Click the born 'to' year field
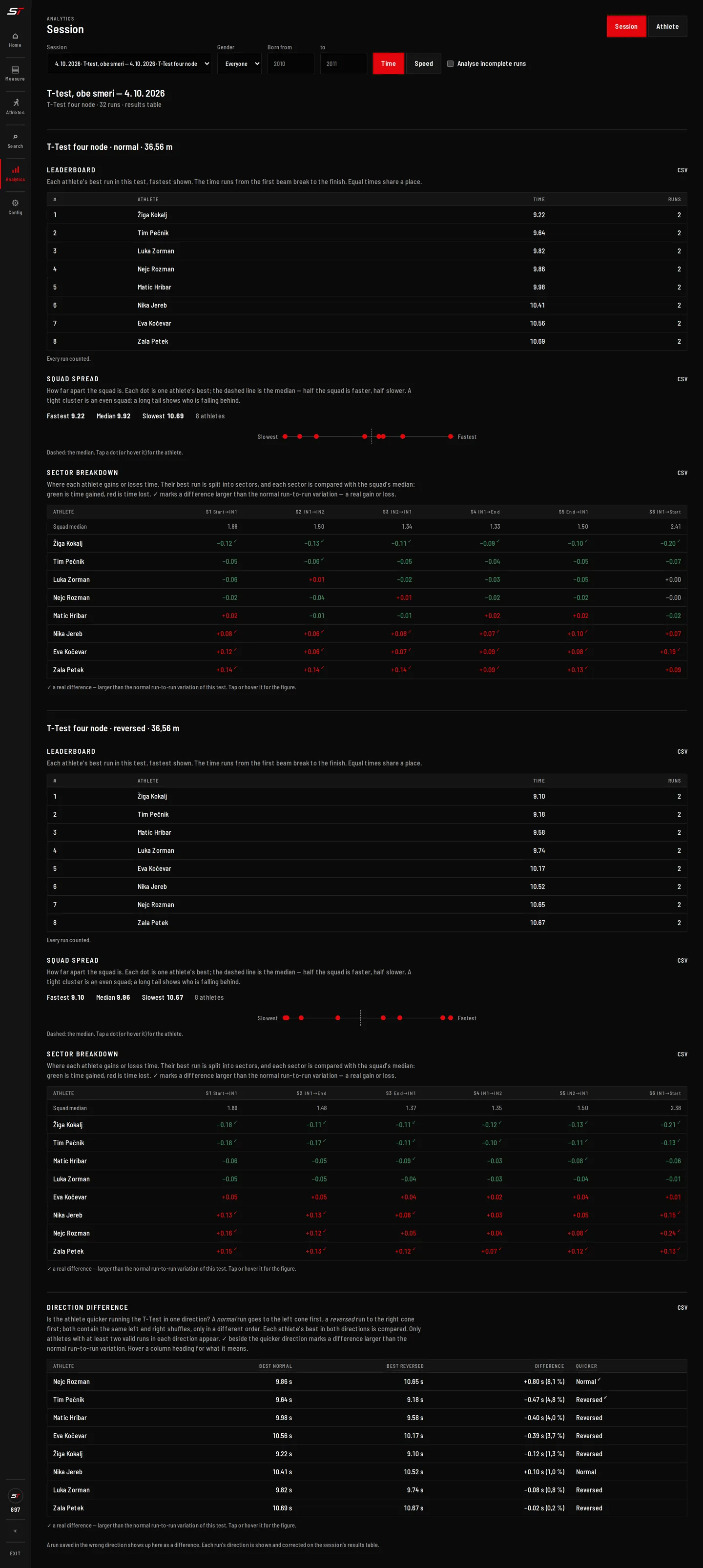The height and width of the screenshot is (1568, 703). pos(343,63)
